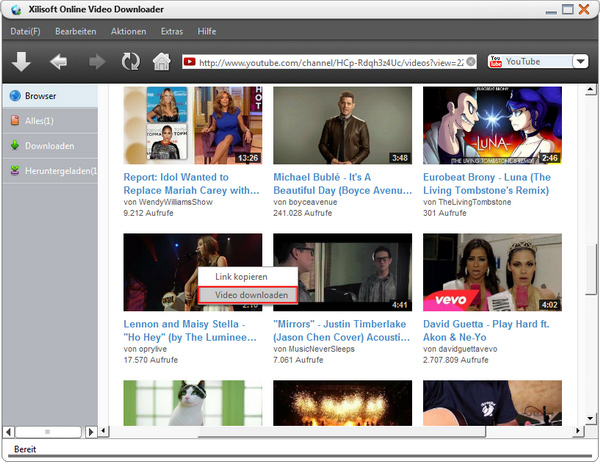
Task: Open the Report: Idol Wanted video link
Action: click(191, 184)
